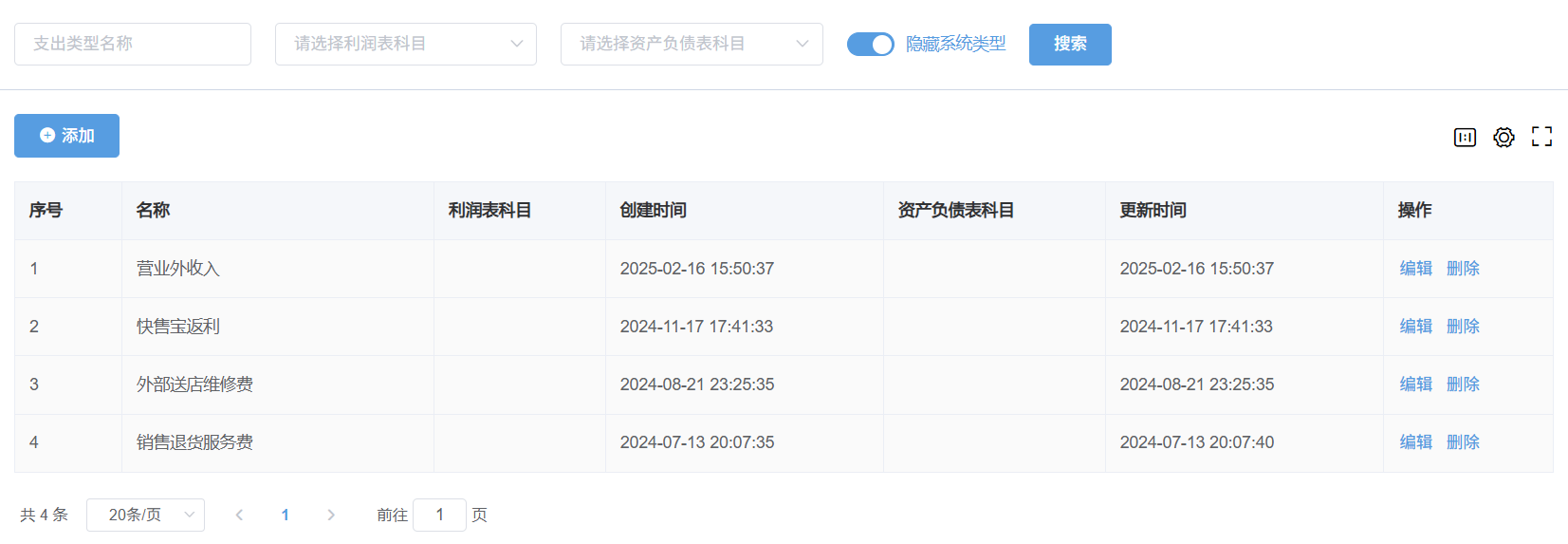Expand the 20条/页 page size selector

[x=145, y=515]
